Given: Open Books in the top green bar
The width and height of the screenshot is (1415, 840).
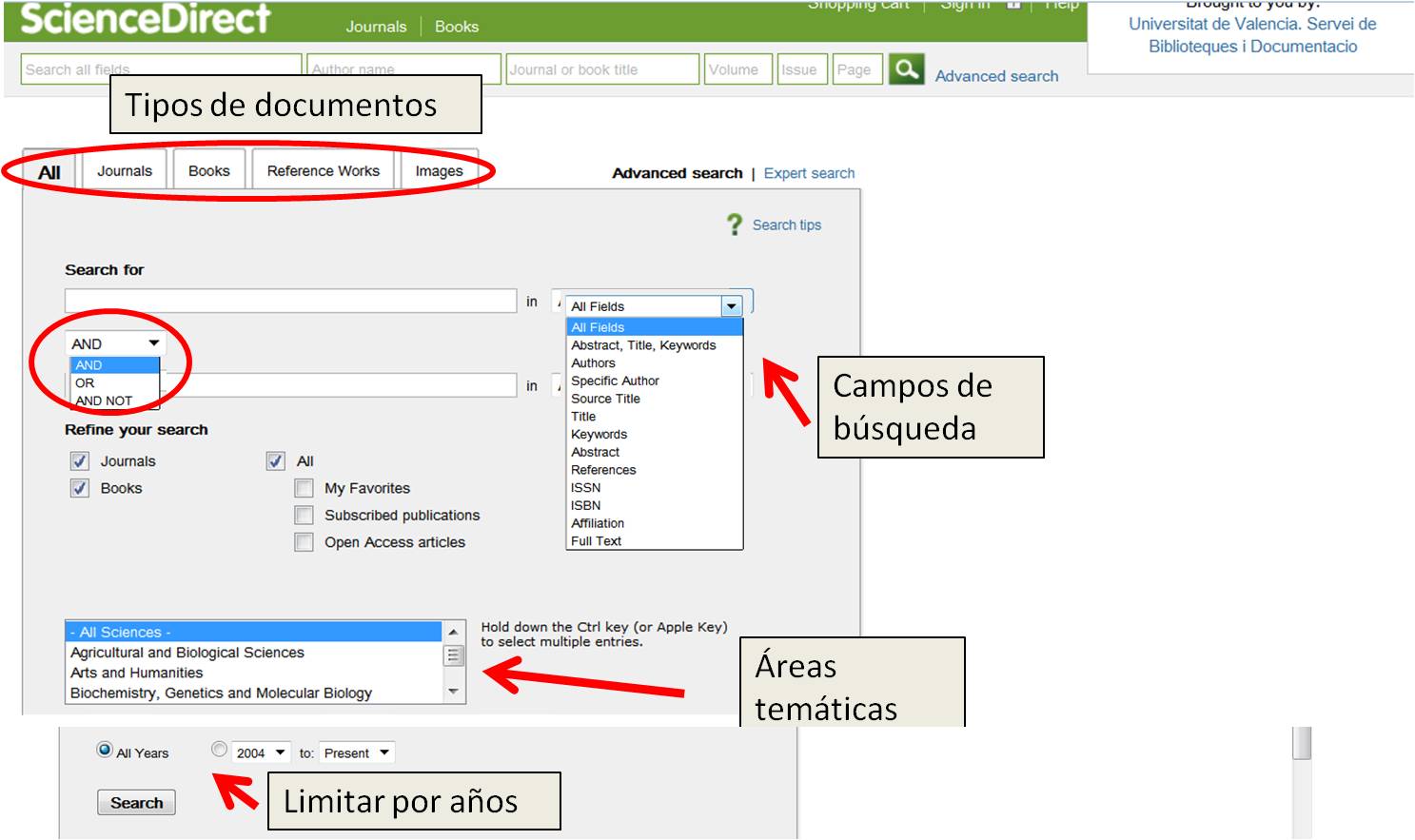Looking at the screenshot, I should [x=457, y=27].
